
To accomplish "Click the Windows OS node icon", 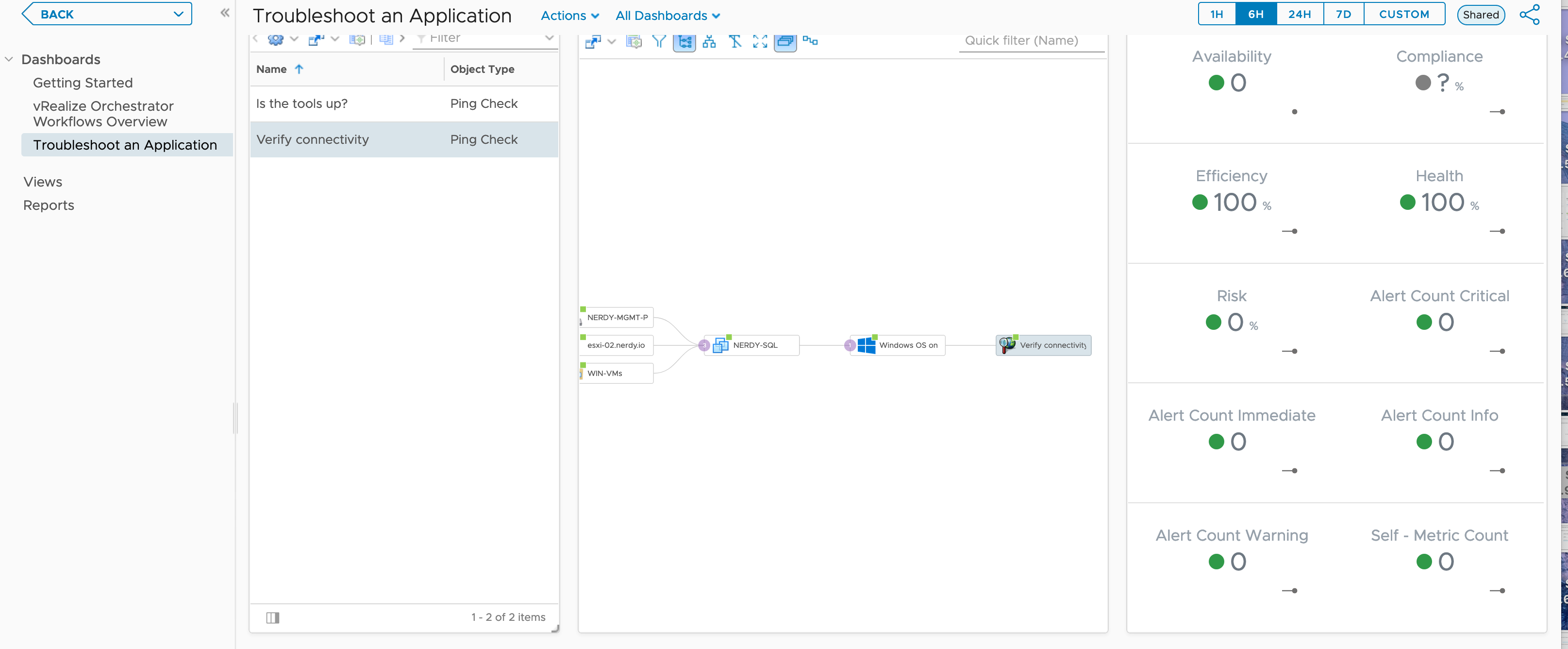I will pos(866,345).
